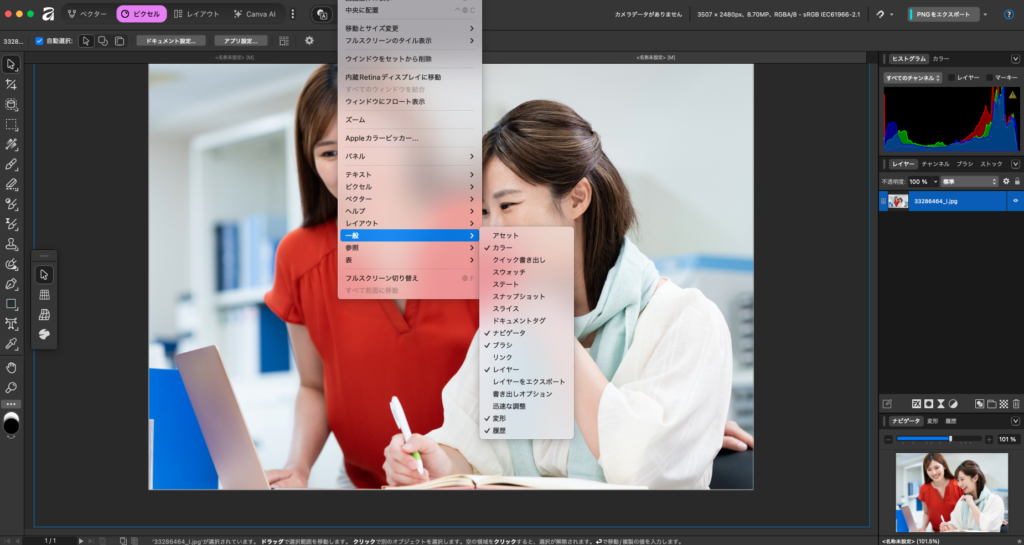Screen dimensions: 1024x545
Task: Expand the パネル submenu
Action: pos(409,157)
